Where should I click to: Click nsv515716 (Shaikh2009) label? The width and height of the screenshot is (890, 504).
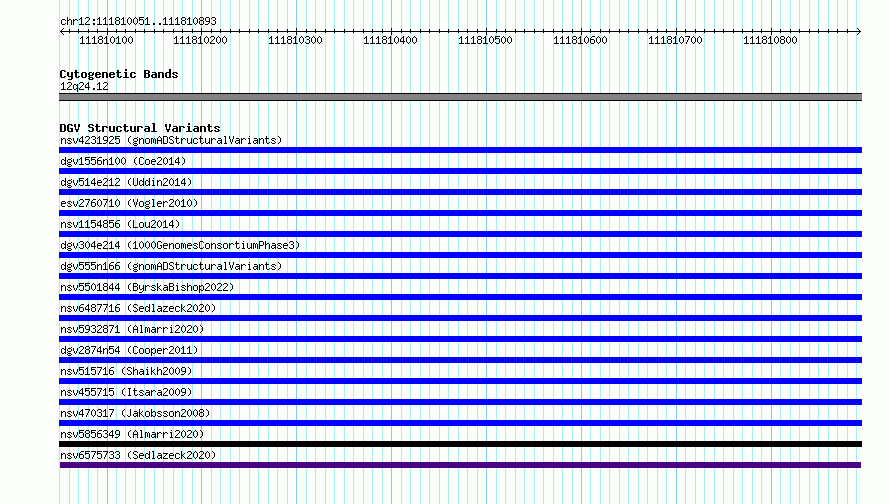click(126, 371)
